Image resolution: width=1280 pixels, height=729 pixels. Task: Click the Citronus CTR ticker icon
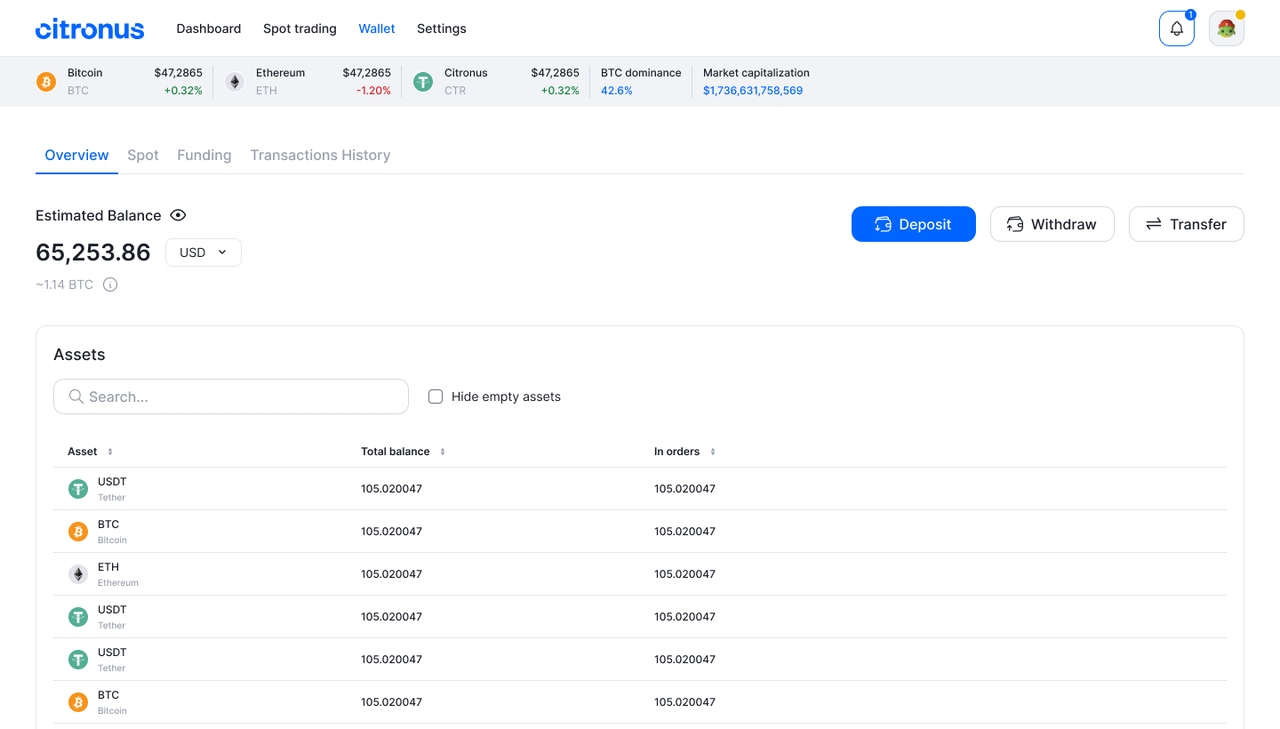423,82
